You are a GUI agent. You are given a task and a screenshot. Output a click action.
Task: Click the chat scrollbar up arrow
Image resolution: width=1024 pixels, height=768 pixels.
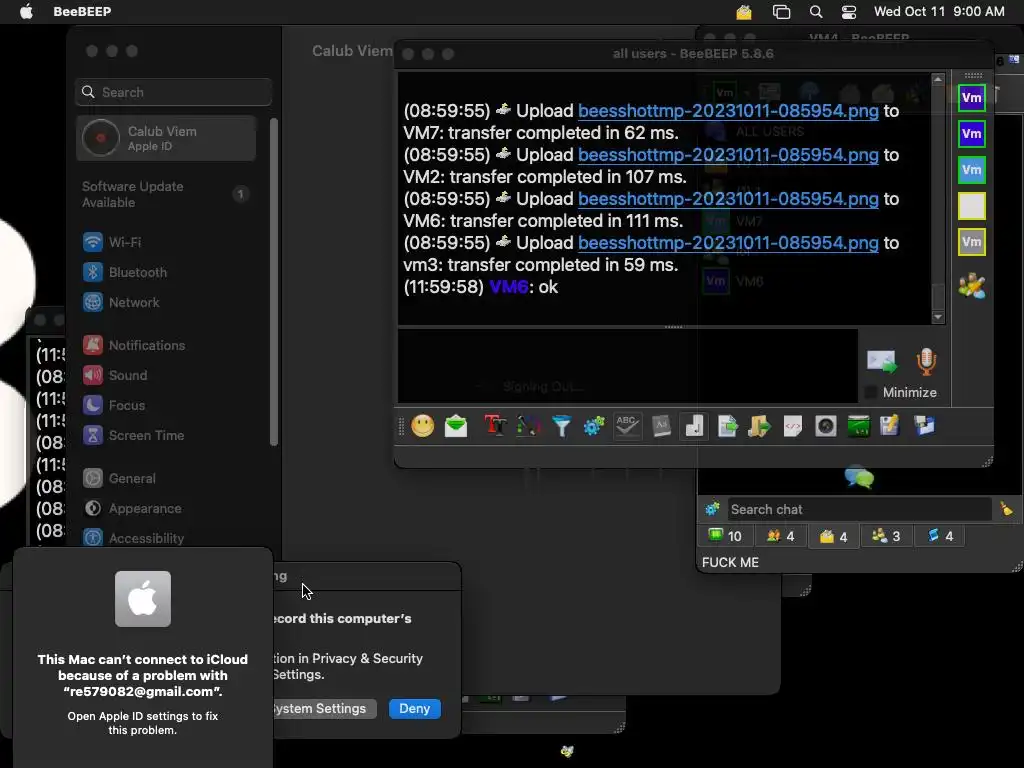(x=938, y=79)
